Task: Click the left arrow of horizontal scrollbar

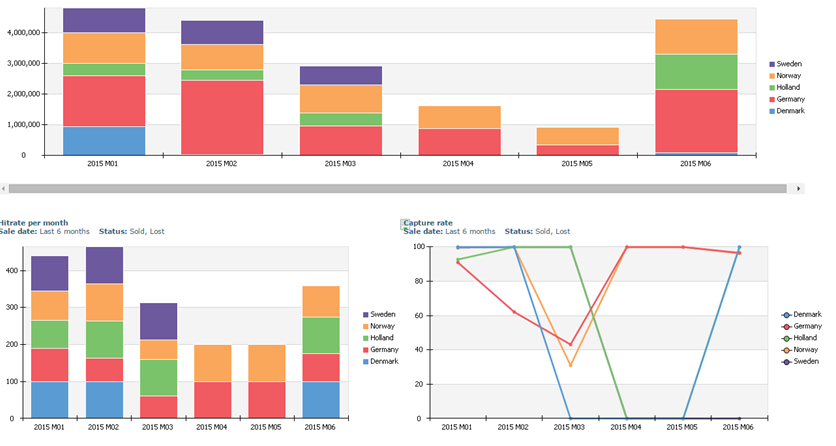Action: pyautogui.click(x=4, y=189)
